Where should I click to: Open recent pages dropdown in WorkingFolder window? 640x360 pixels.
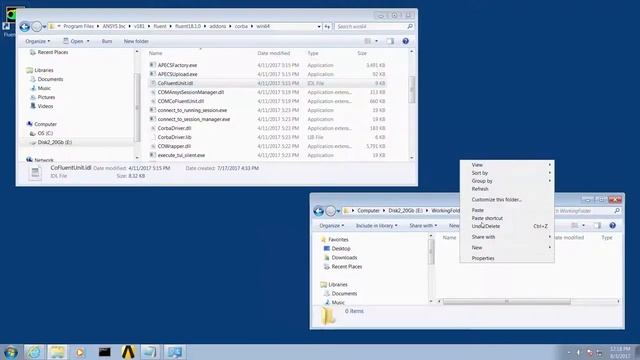point(338,211)
